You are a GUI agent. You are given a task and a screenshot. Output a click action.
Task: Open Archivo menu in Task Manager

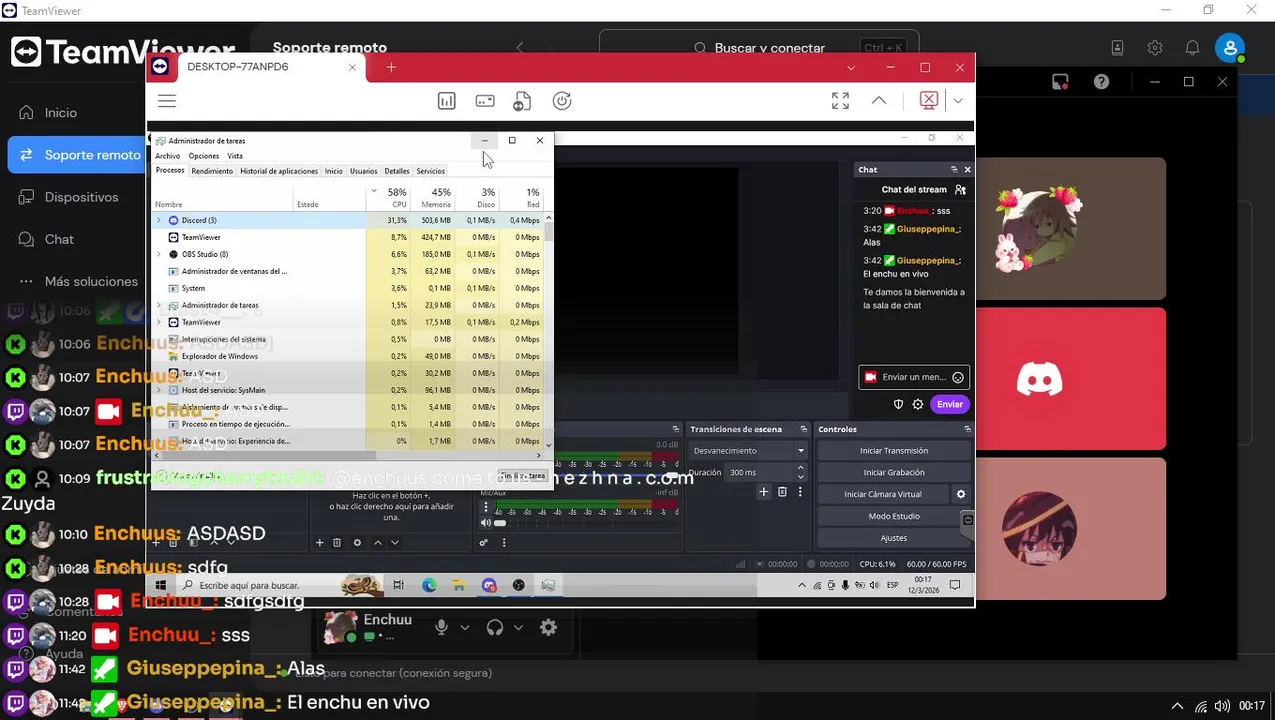(167, 156)
